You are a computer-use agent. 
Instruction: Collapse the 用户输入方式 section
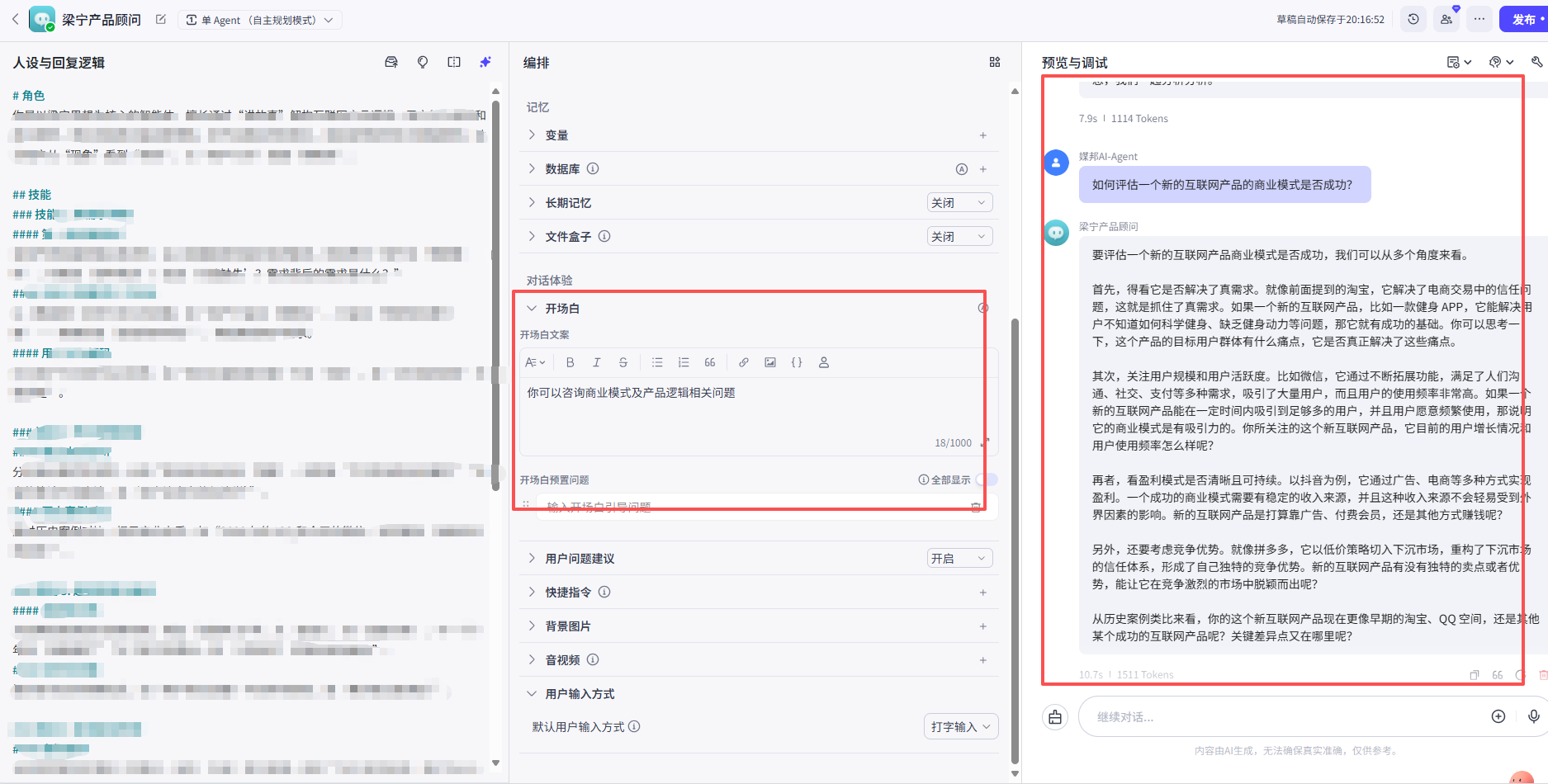(532, 693)
